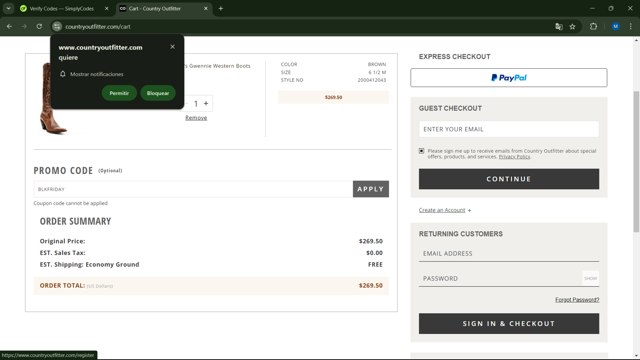
Task: Open the Chrome profile avatar
Action: click(x=616, y=27)
